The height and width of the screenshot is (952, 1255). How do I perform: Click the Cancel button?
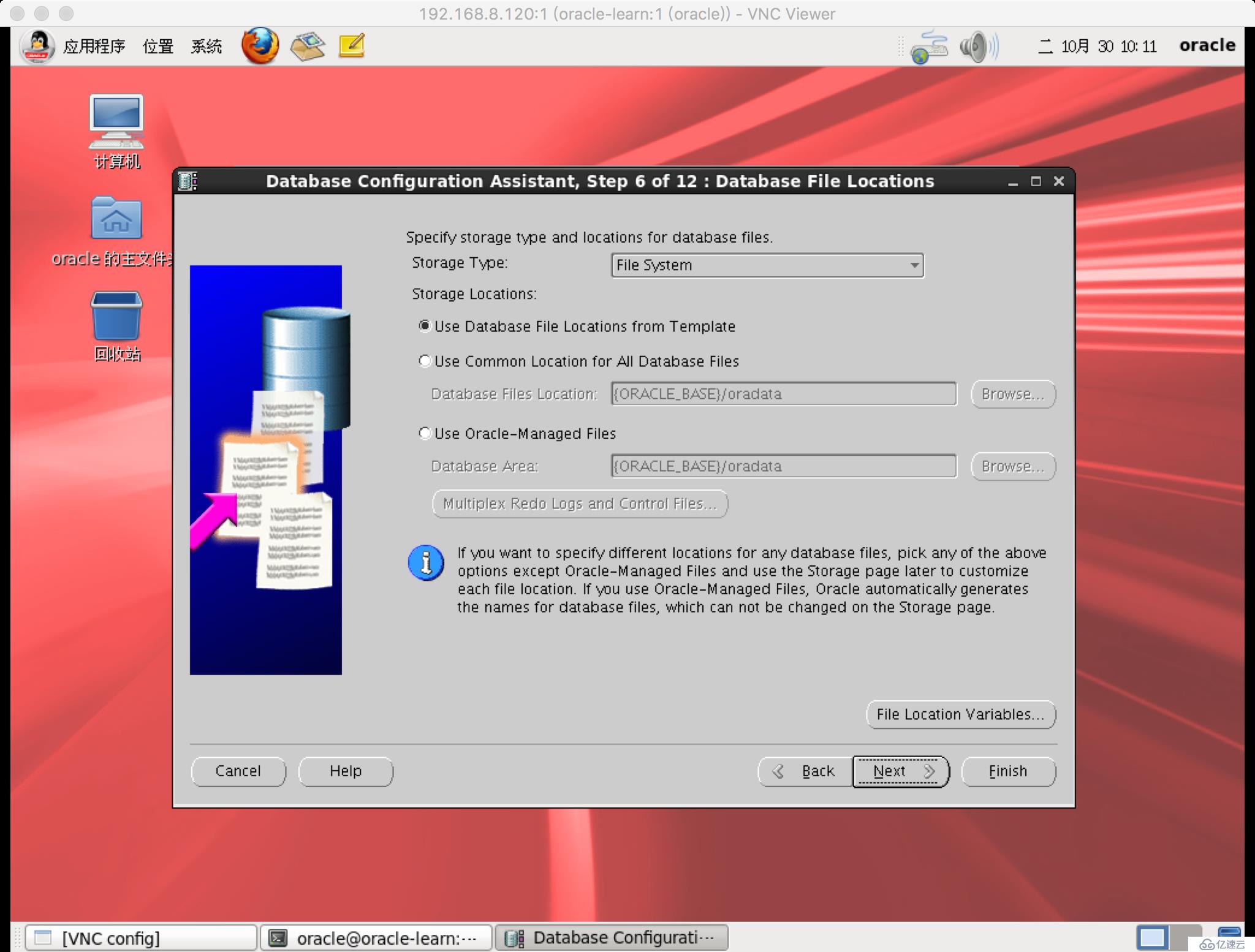point(238,771)
